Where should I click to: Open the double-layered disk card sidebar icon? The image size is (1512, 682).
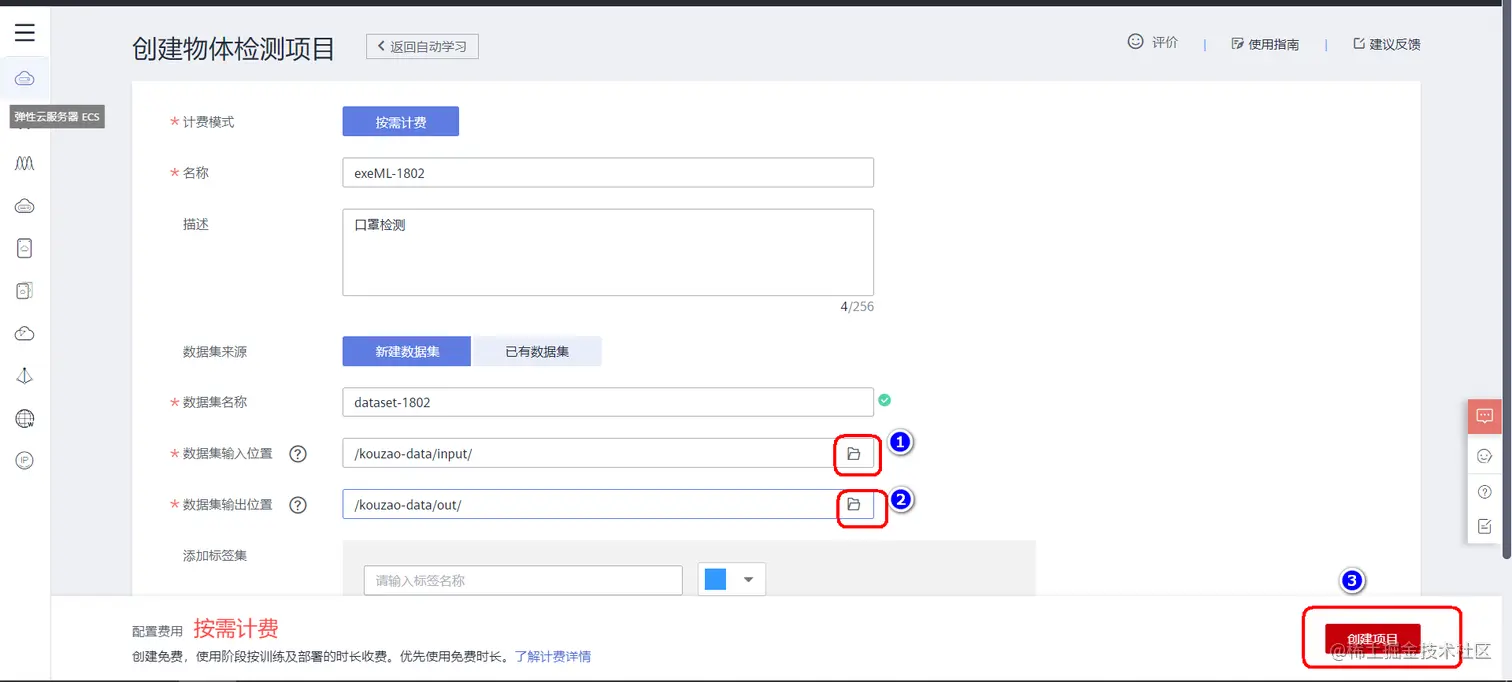(x=25, y=291)
